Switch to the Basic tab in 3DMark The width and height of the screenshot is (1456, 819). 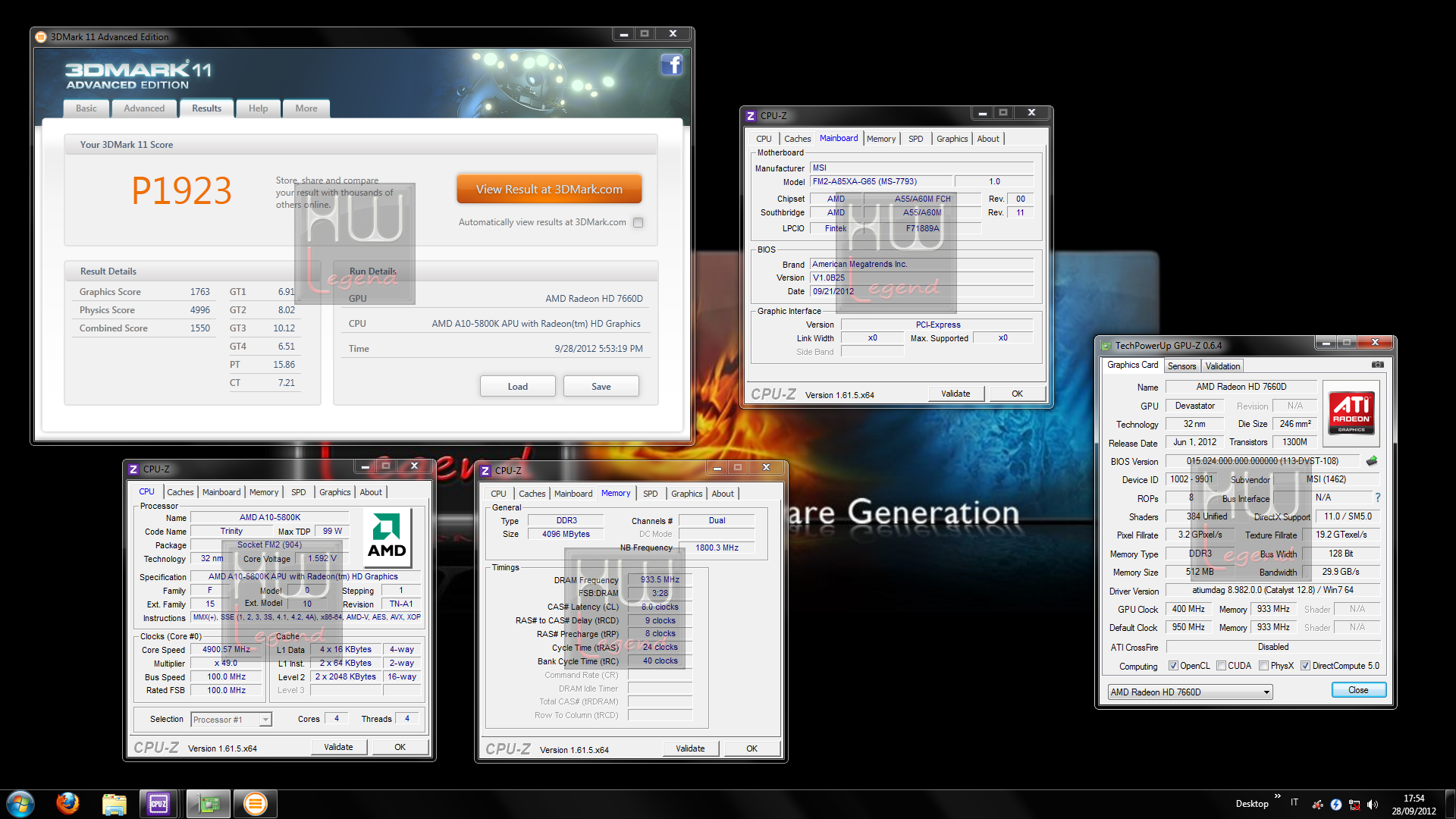[x=86, y=108]
